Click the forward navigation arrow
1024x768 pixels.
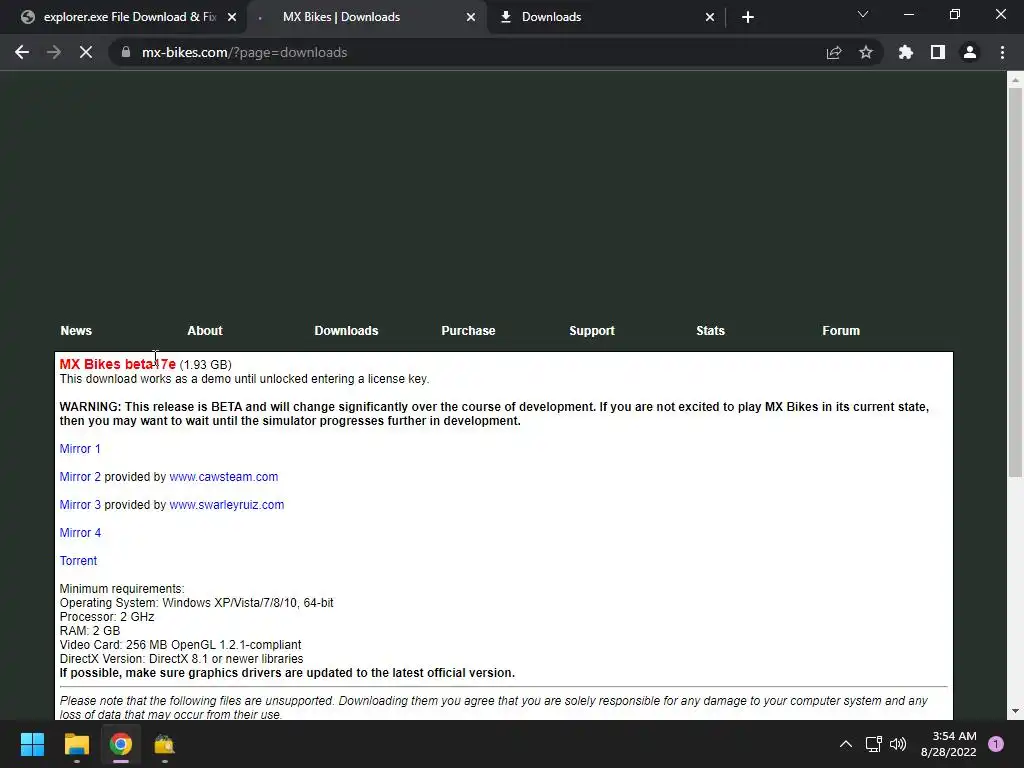pyautogui.click(x=54, y=52)
